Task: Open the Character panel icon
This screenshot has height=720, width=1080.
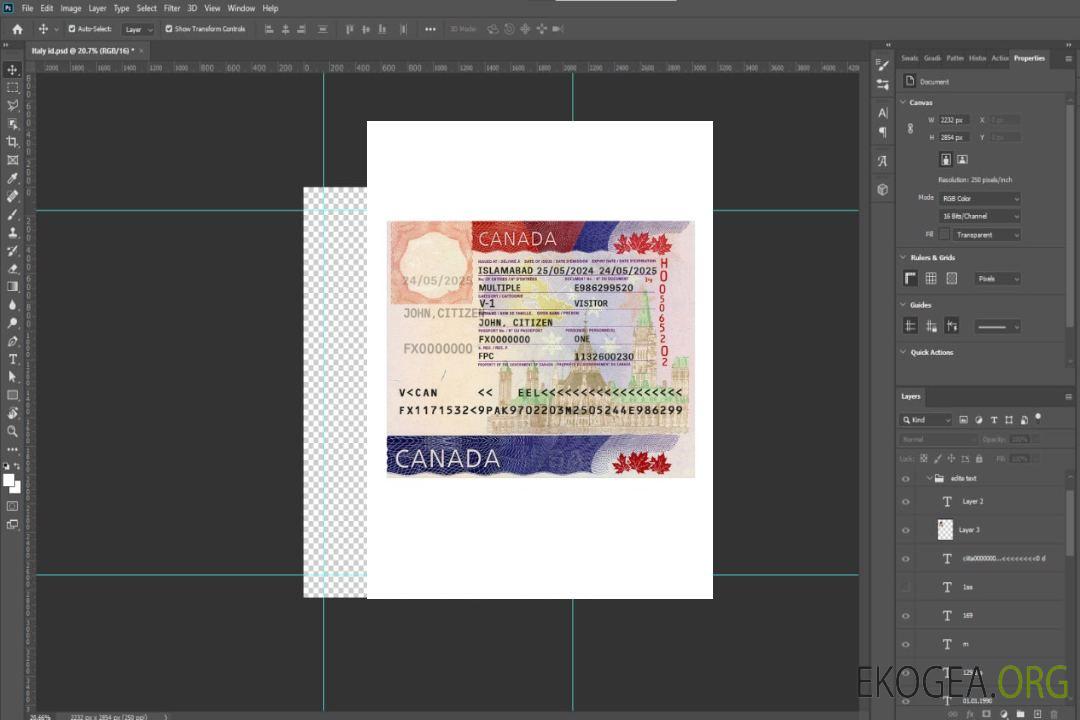Action: coord(883,112)
